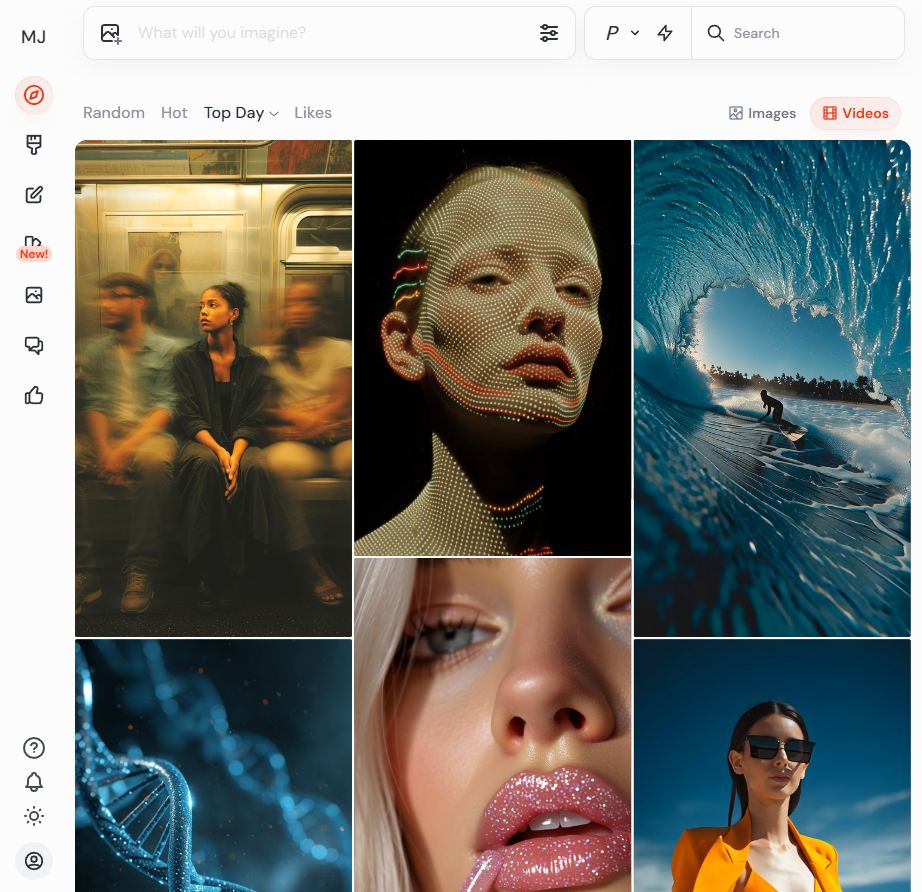Select the Likes tab
This screenshot has height=892, width=922.
click(313, 113)
